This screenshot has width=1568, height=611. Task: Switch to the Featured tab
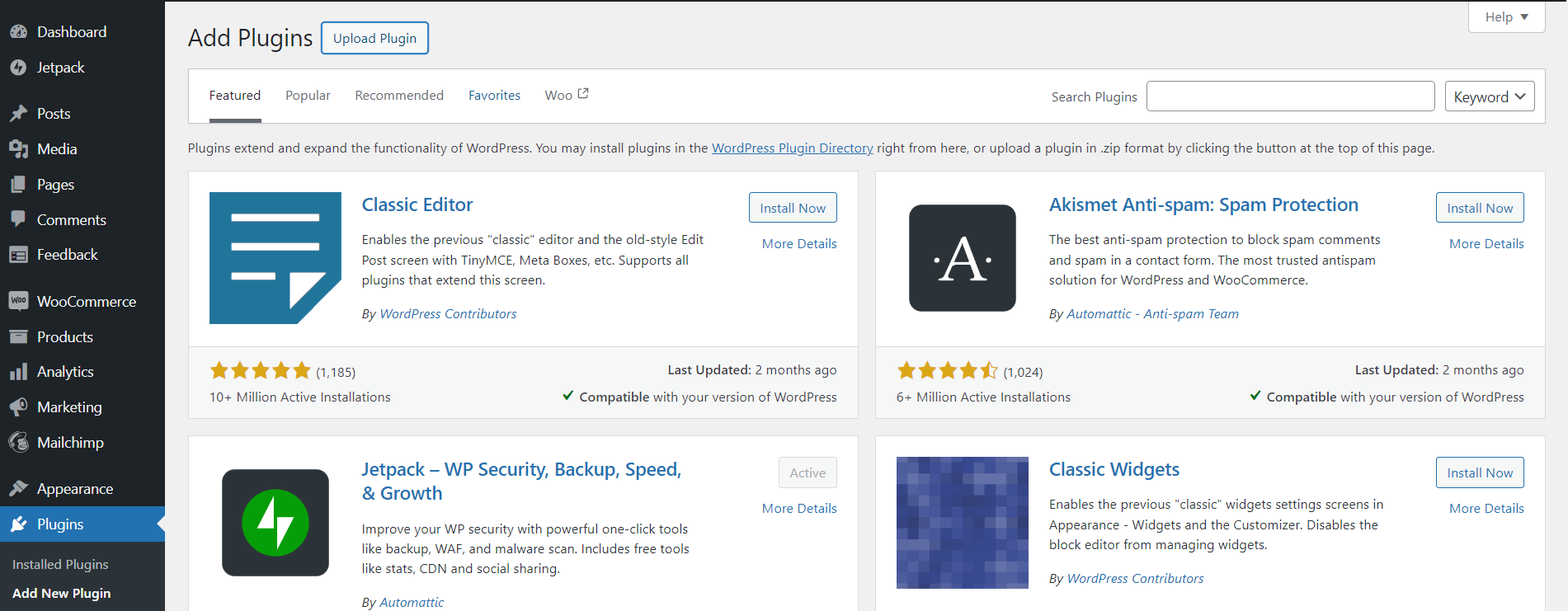235,96
